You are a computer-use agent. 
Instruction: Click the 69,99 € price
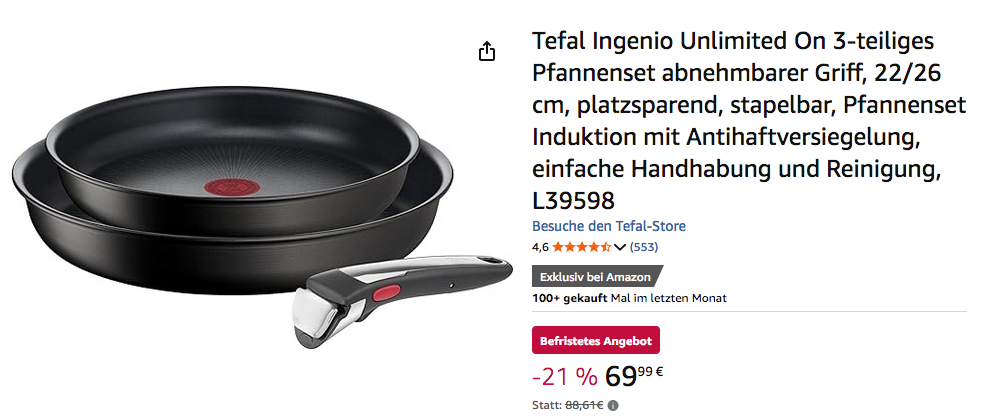click(x=633, y=376)
